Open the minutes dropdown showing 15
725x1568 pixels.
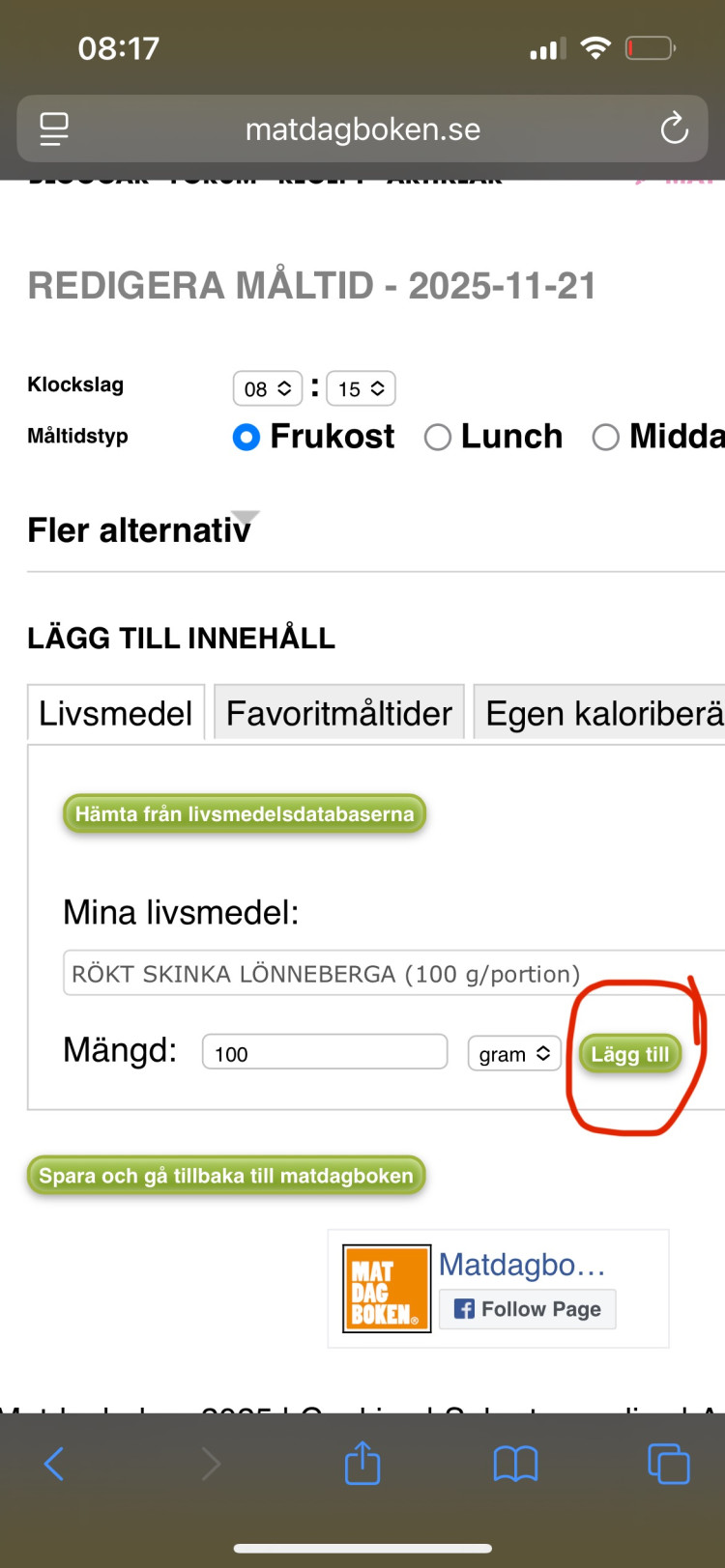pos(361,388)
